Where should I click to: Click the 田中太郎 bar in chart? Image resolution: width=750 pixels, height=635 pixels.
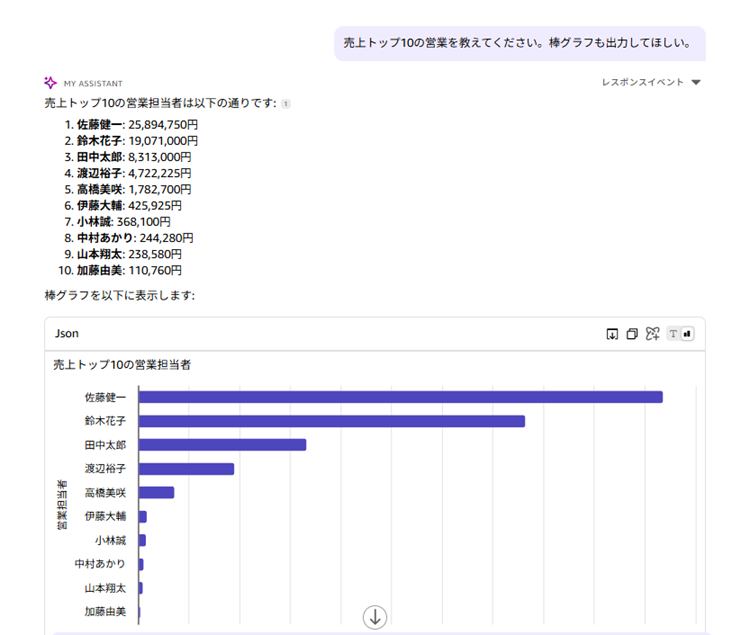pos(222,445)
